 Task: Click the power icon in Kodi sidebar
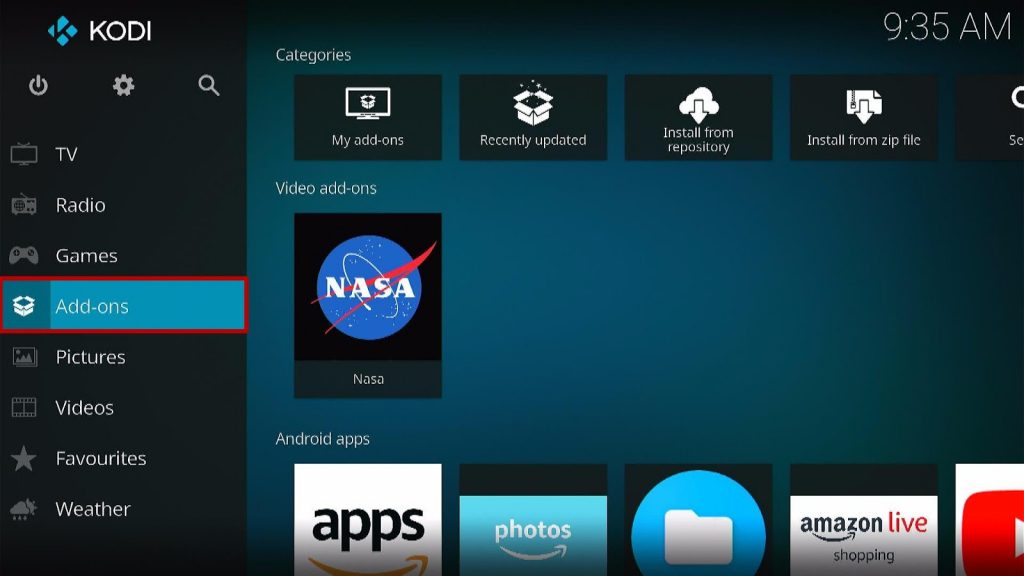pyautogui.click(x=38, y=86)
